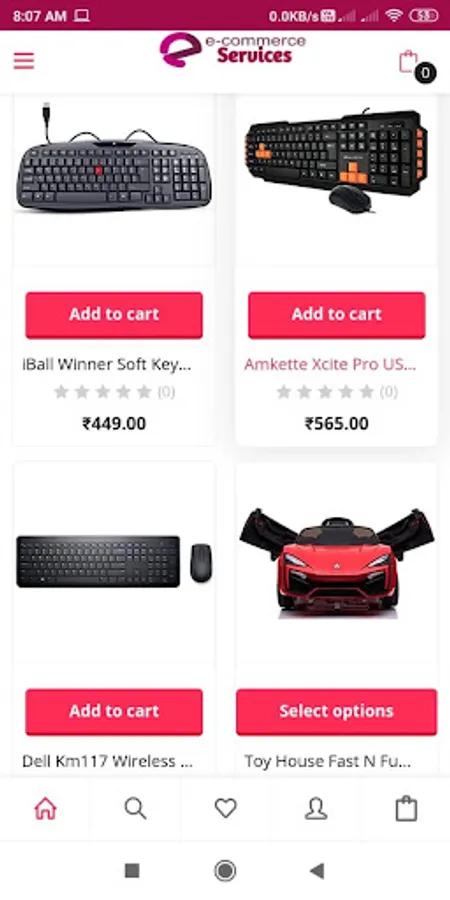Tap Android recent apps square button
450x900 pixels.
click(x=132, y=871)
